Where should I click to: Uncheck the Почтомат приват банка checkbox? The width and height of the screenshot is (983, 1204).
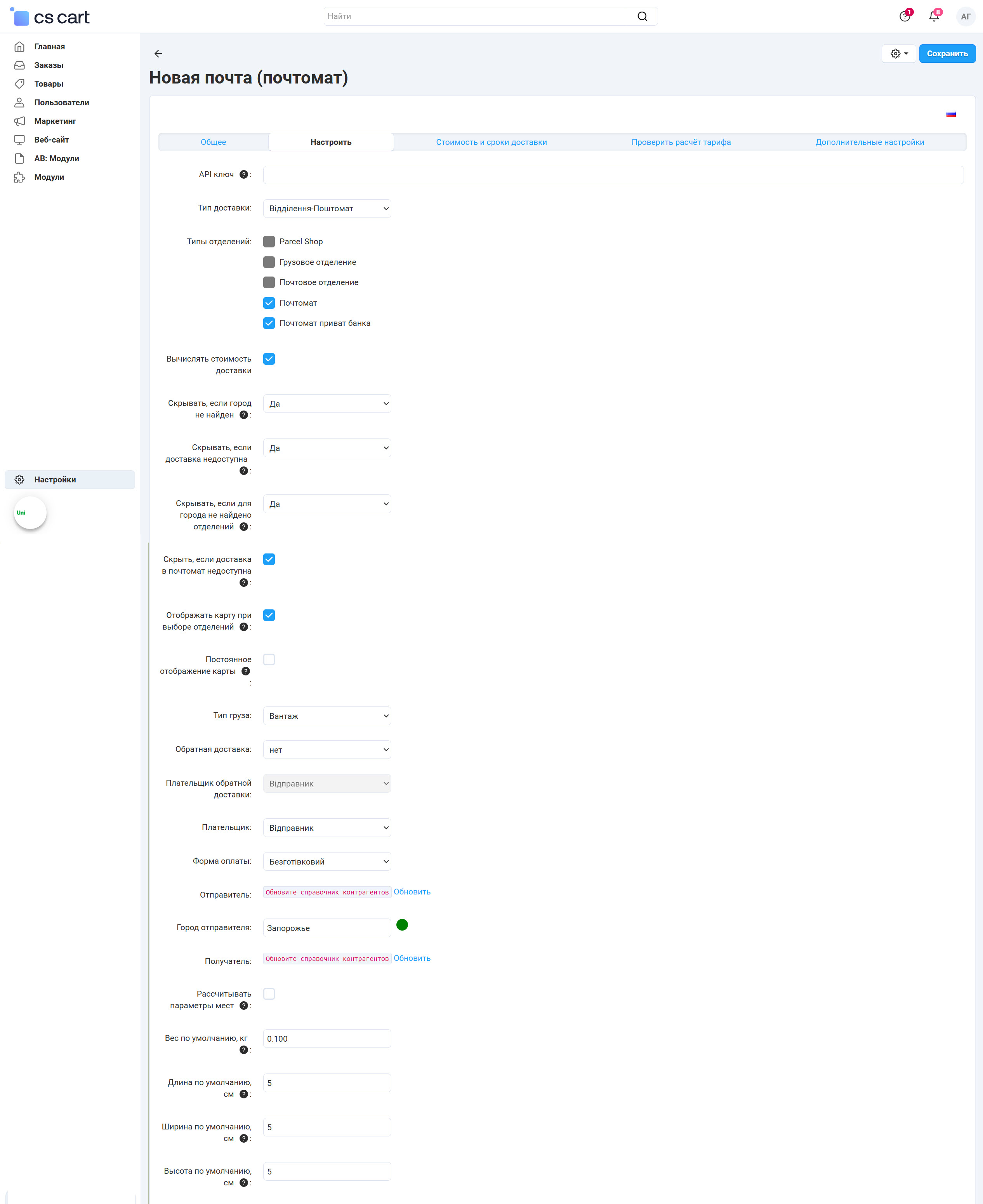[x=269, y=324]
